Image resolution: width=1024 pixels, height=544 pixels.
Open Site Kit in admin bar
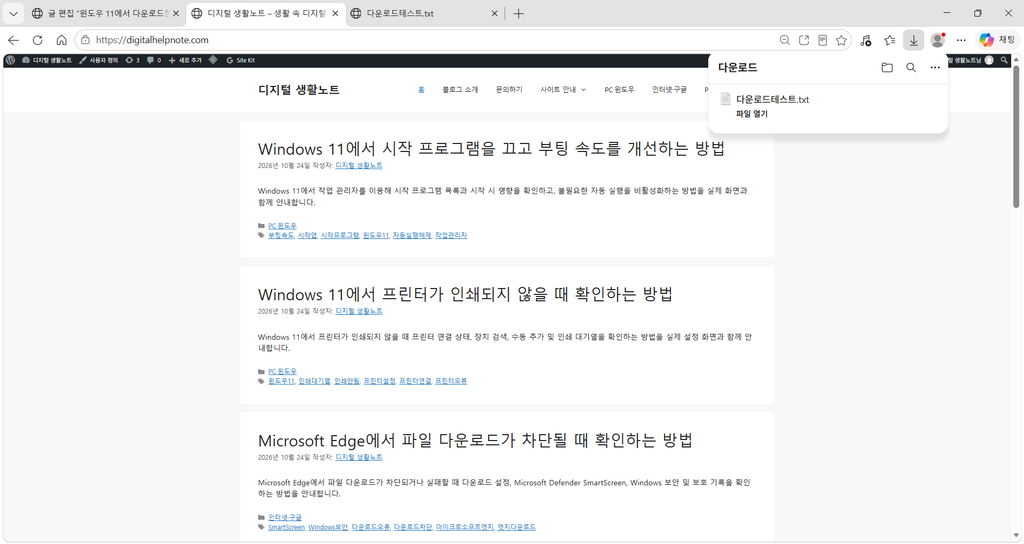click(240, 60)
